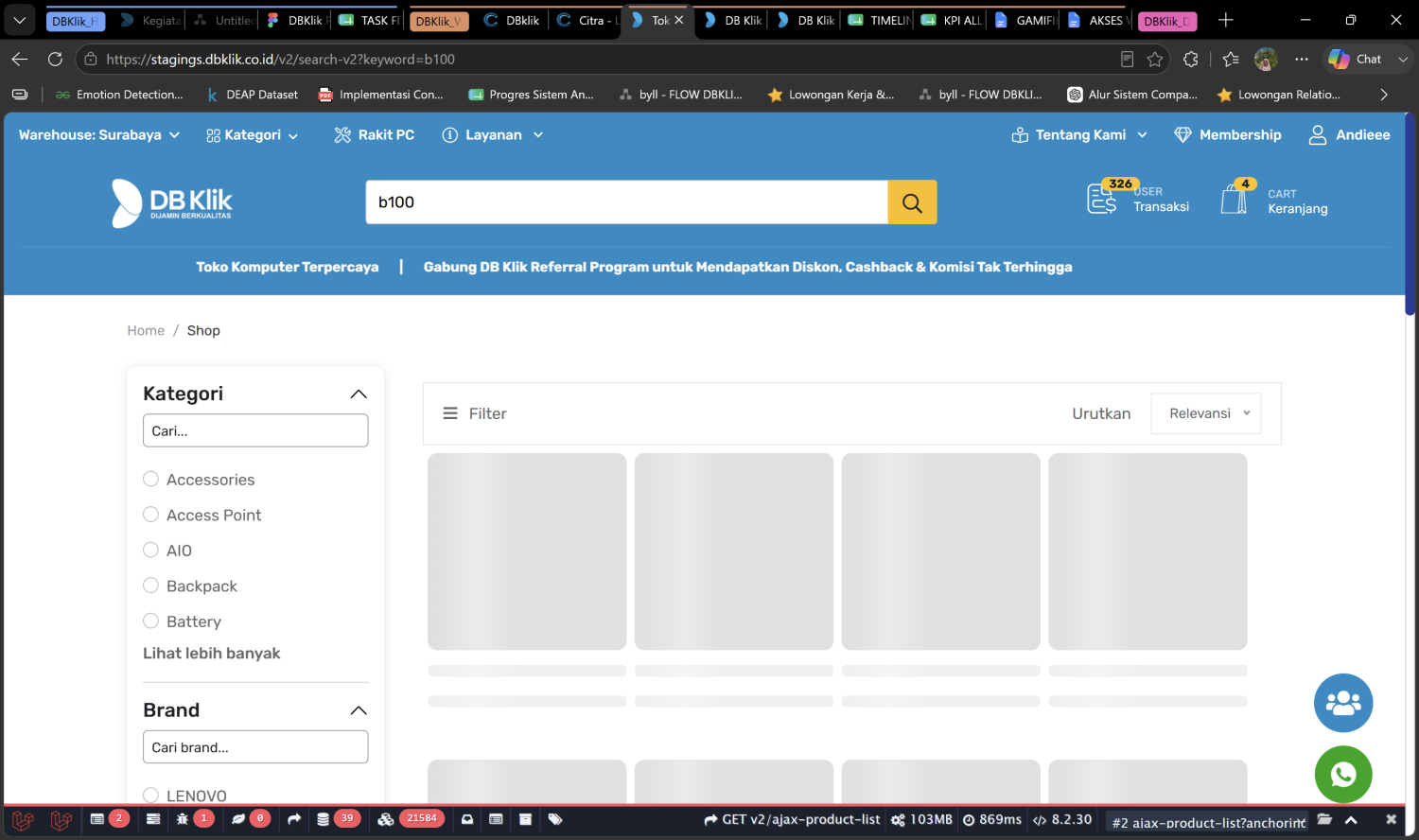Expand the Layanan dropdown
This screenshot has width=1419, height=840.
493,135
